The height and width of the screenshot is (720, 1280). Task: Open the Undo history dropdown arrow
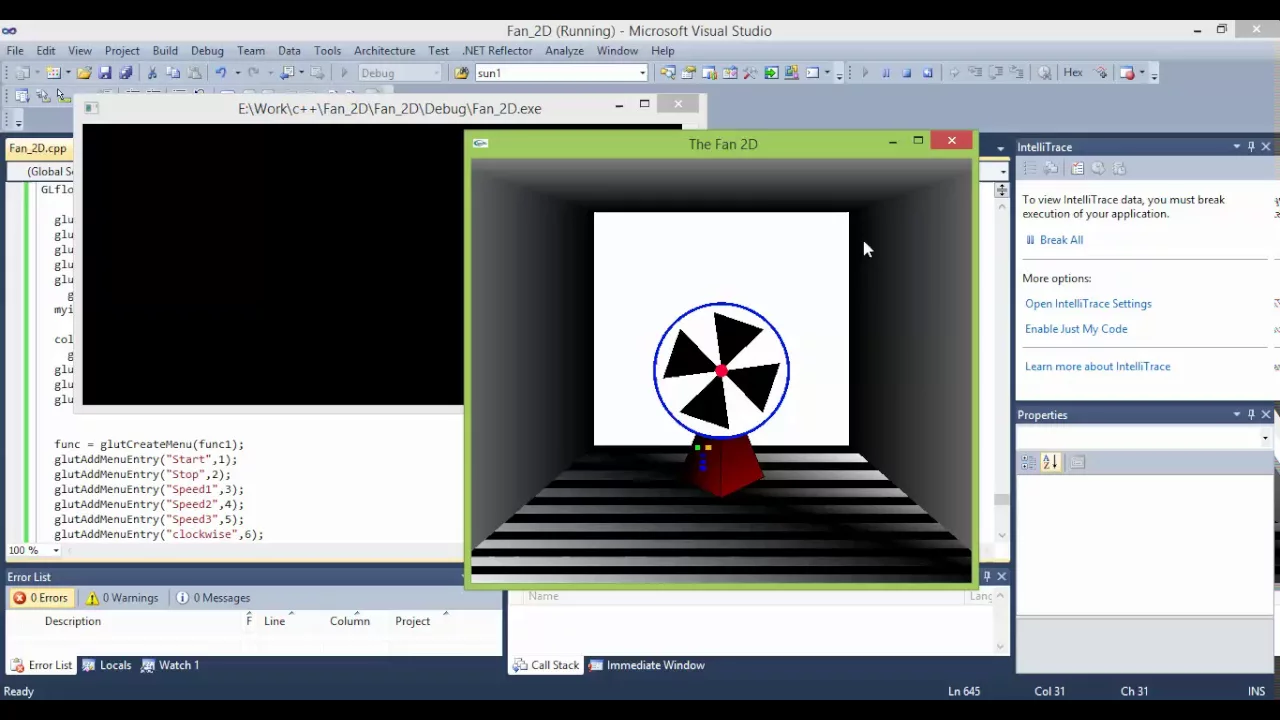coord(237,73)
